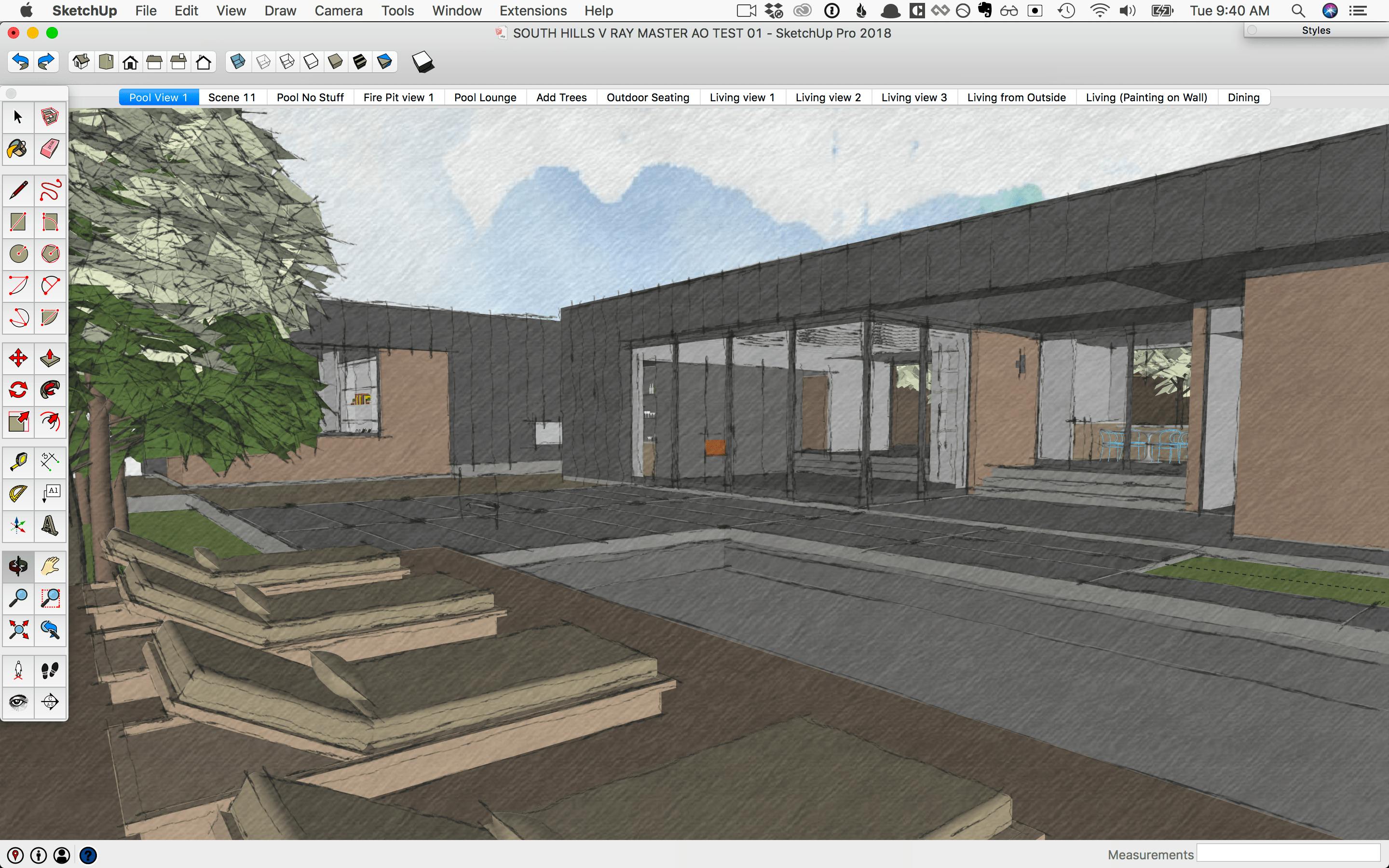Image resolution: width=1389 pixels, height=868 pixels.
Task: Select the Rotated Rectangle tool
Action: click(x=51, y=222)
